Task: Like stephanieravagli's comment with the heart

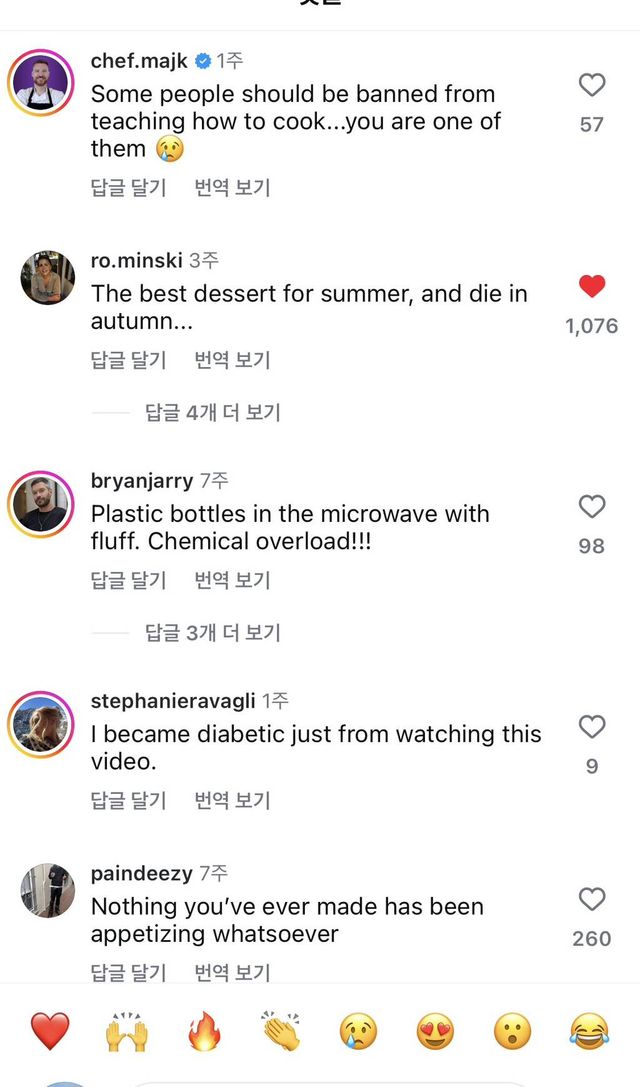Action: coord(592,727)
